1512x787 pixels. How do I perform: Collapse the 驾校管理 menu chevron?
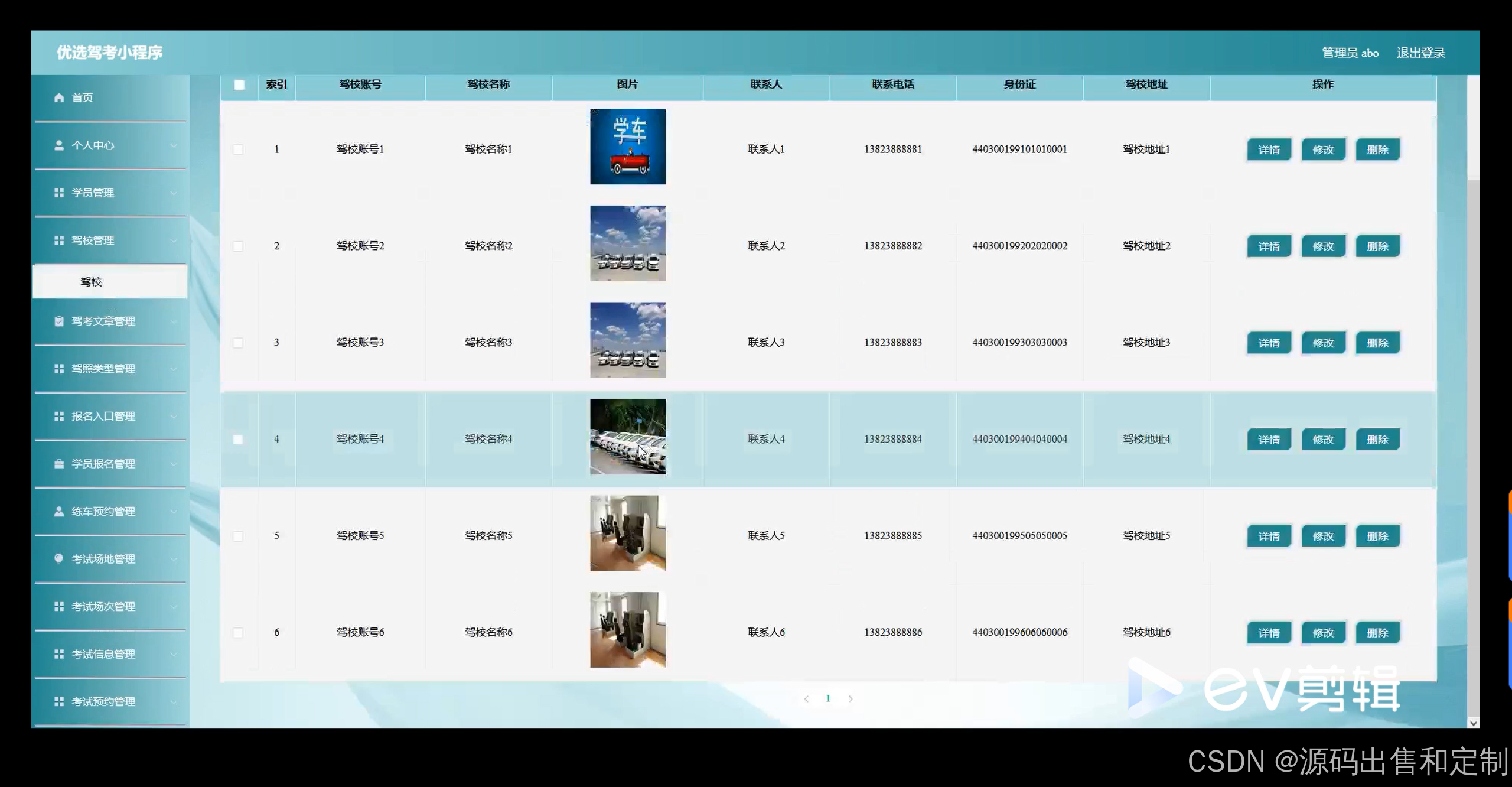click(x=174, y=240)
